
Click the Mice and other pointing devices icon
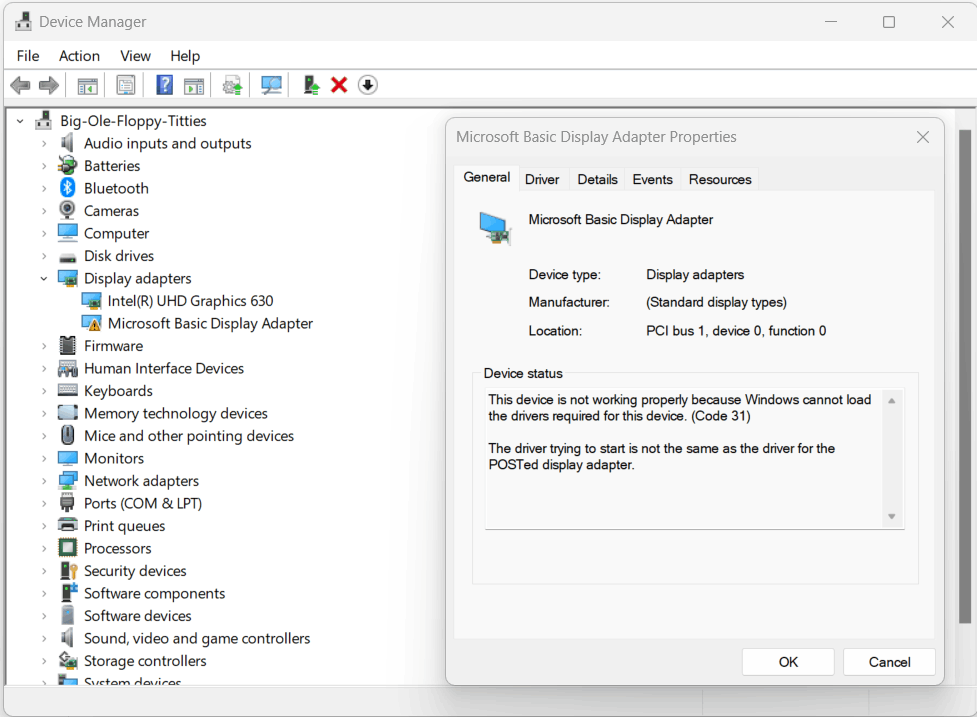pos(67,435)
